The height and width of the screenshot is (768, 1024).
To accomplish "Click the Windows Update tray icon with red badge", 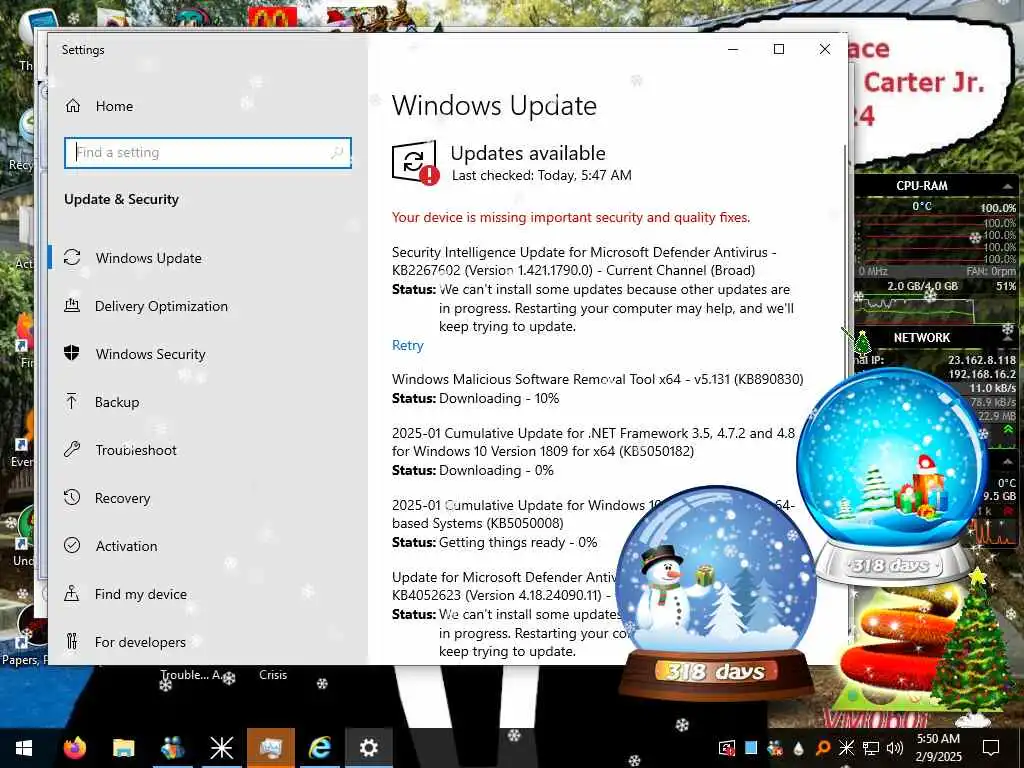I will (x=727, y=748).
